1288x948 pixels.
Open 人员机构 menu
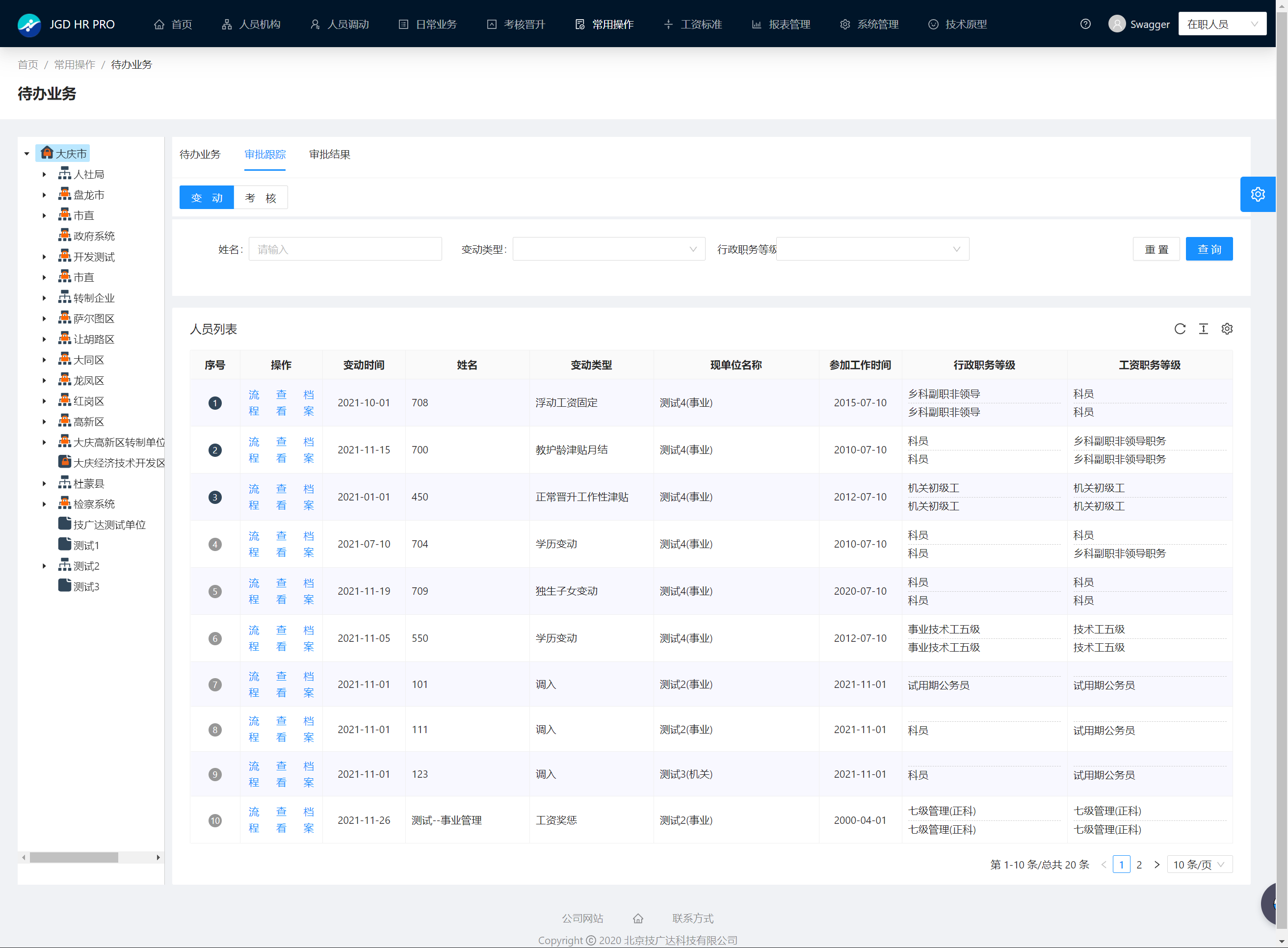pyautogui.click(x=251, y=24)
